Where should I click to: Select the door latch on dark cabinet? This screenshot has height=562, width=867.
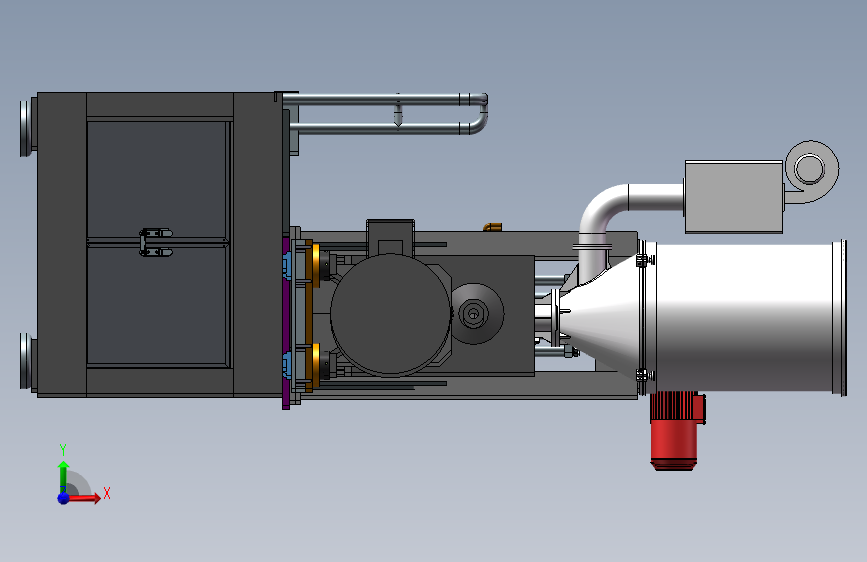coord(156,242)
